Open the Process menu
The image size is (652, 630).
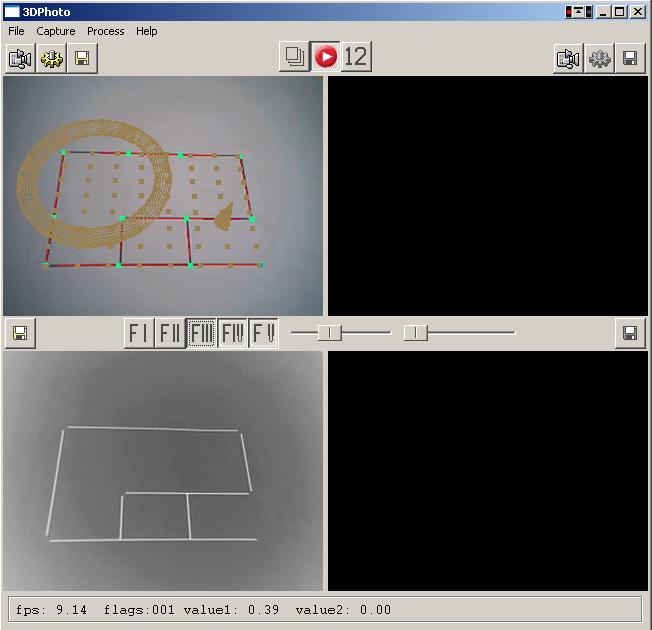click(x=105, y=31)
